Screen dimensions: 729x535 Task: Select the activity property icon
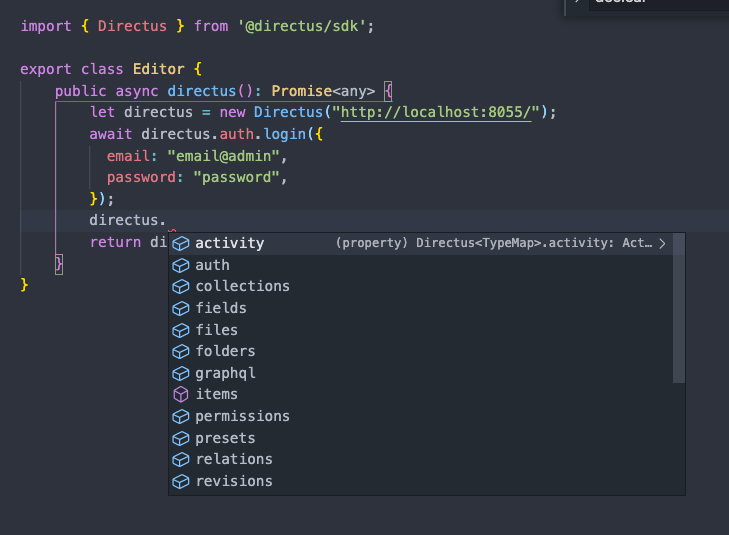point(181,244)
